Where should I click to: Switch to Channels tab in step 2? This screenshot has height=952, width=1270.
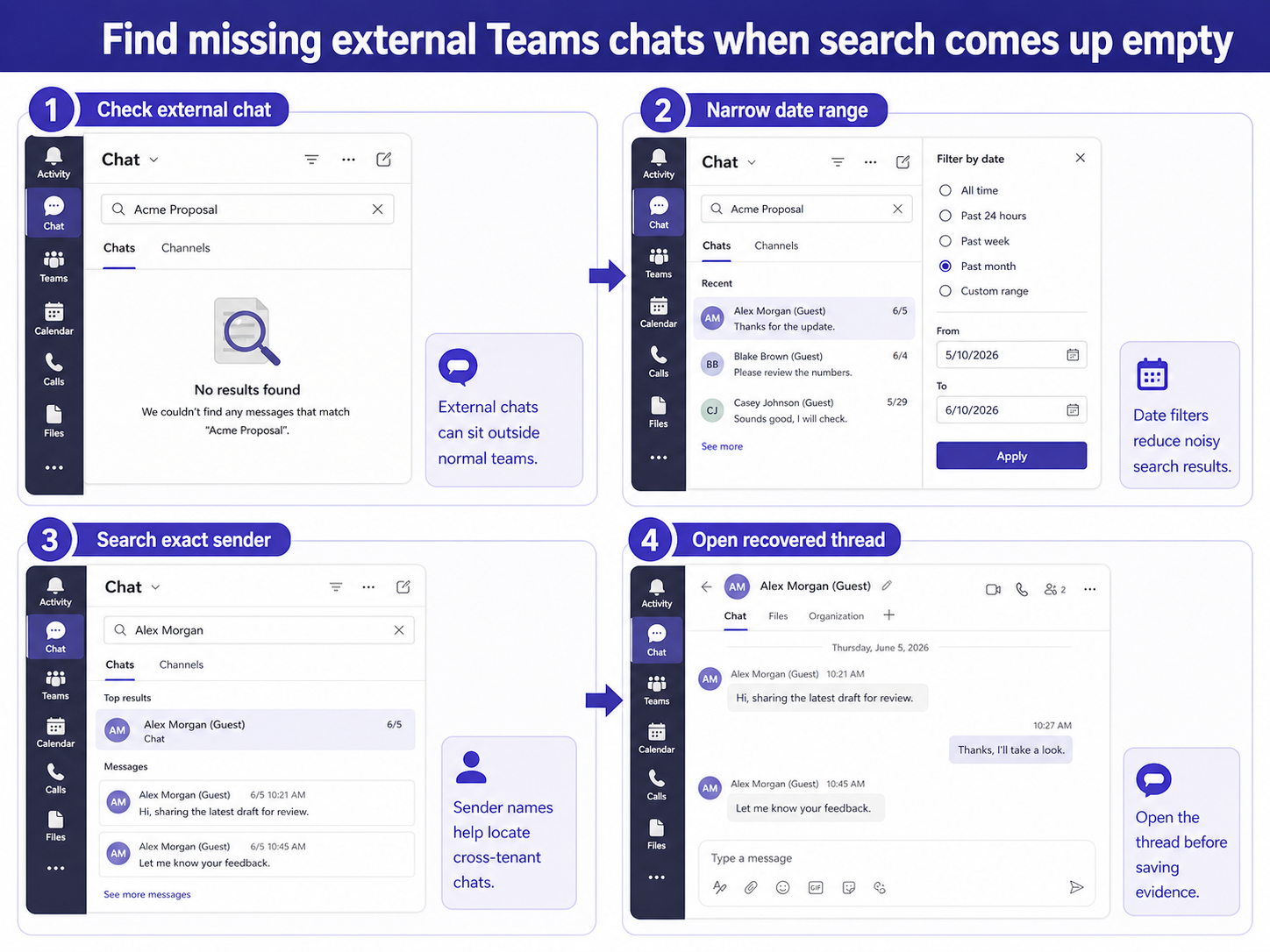click(776, 245)
